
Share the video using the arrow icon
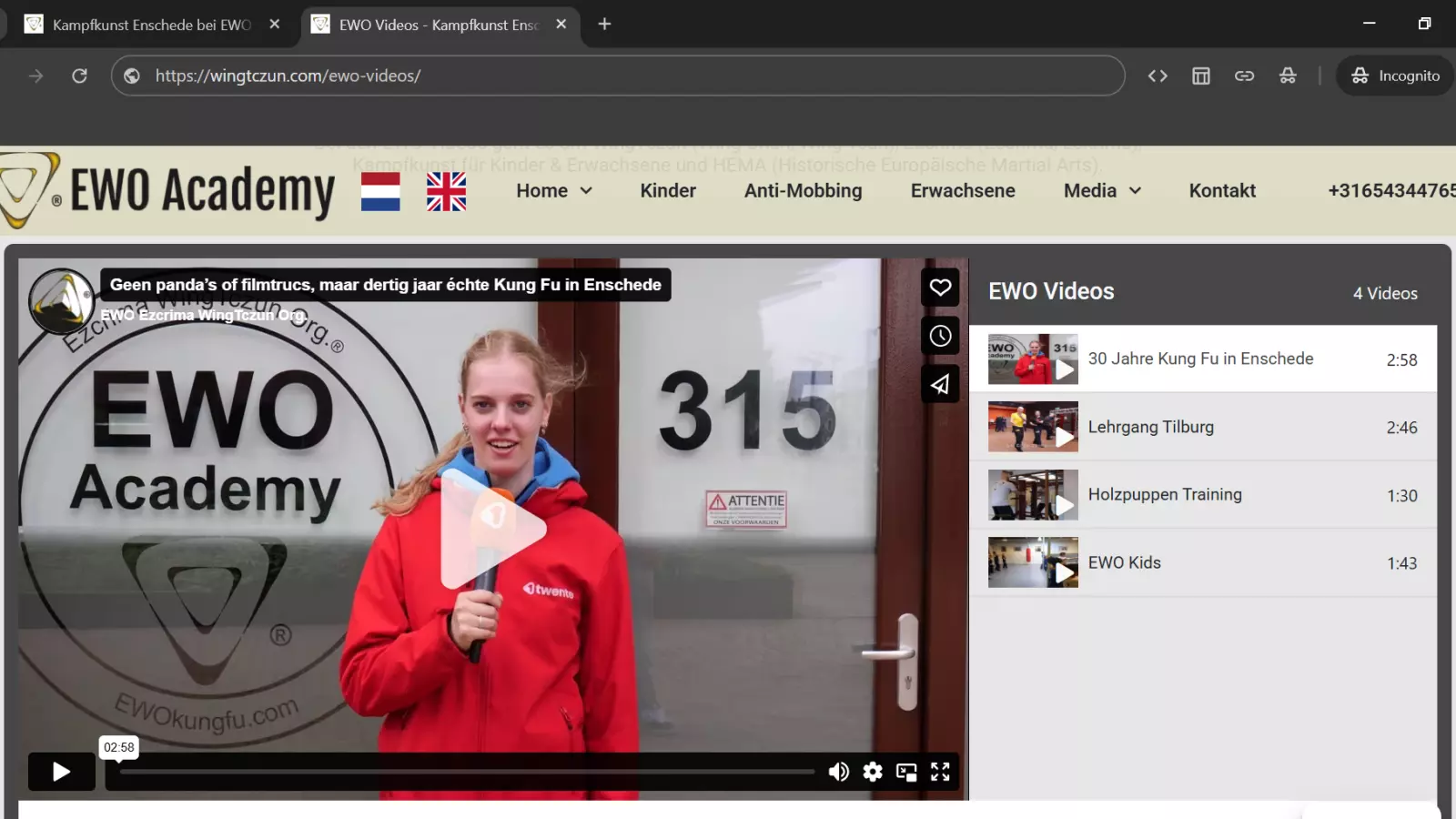coord(940,383)
